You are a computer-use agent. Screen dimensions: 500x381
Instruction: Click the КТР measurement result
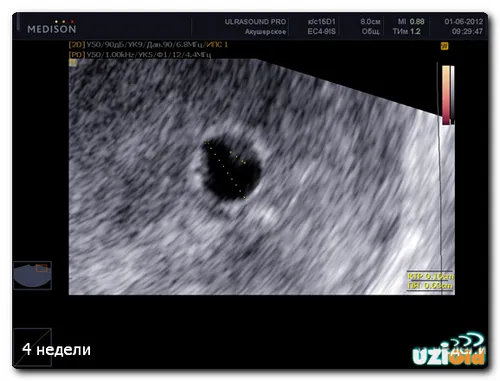click(x=430, y=277)
